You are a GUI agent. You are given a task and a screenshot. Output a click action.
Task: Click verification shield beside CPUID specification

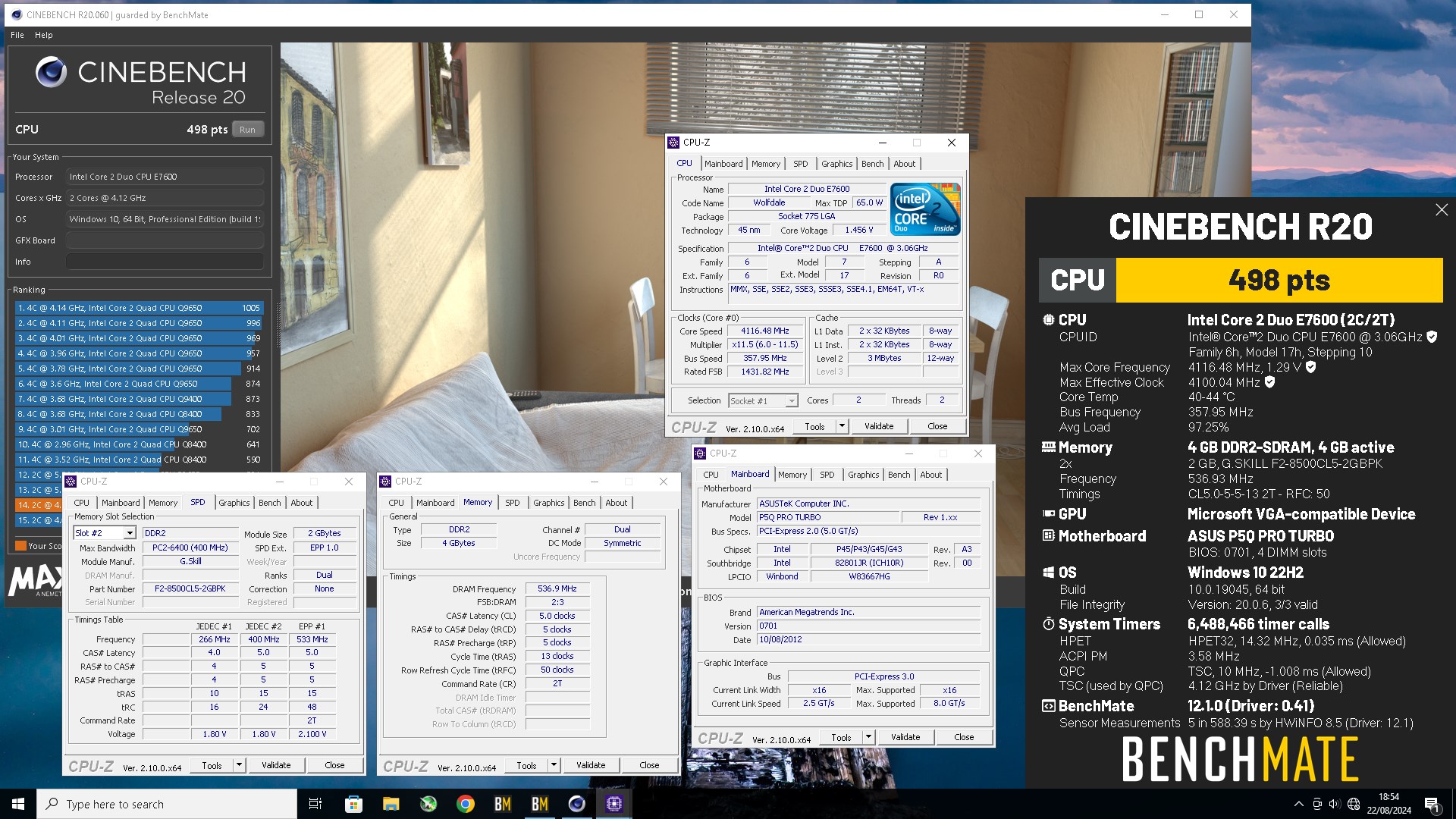(x=1432, y=337)
